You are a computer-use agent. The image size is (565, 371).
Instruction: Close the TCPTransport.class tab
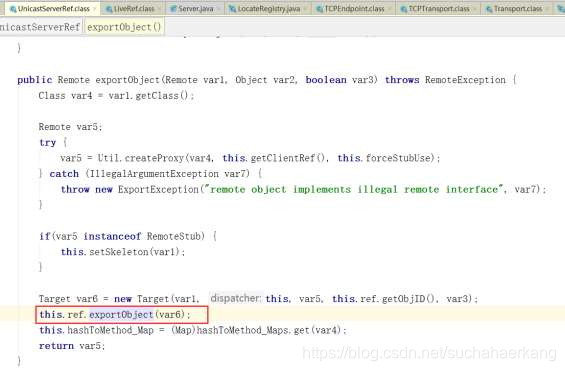[475, 9]
